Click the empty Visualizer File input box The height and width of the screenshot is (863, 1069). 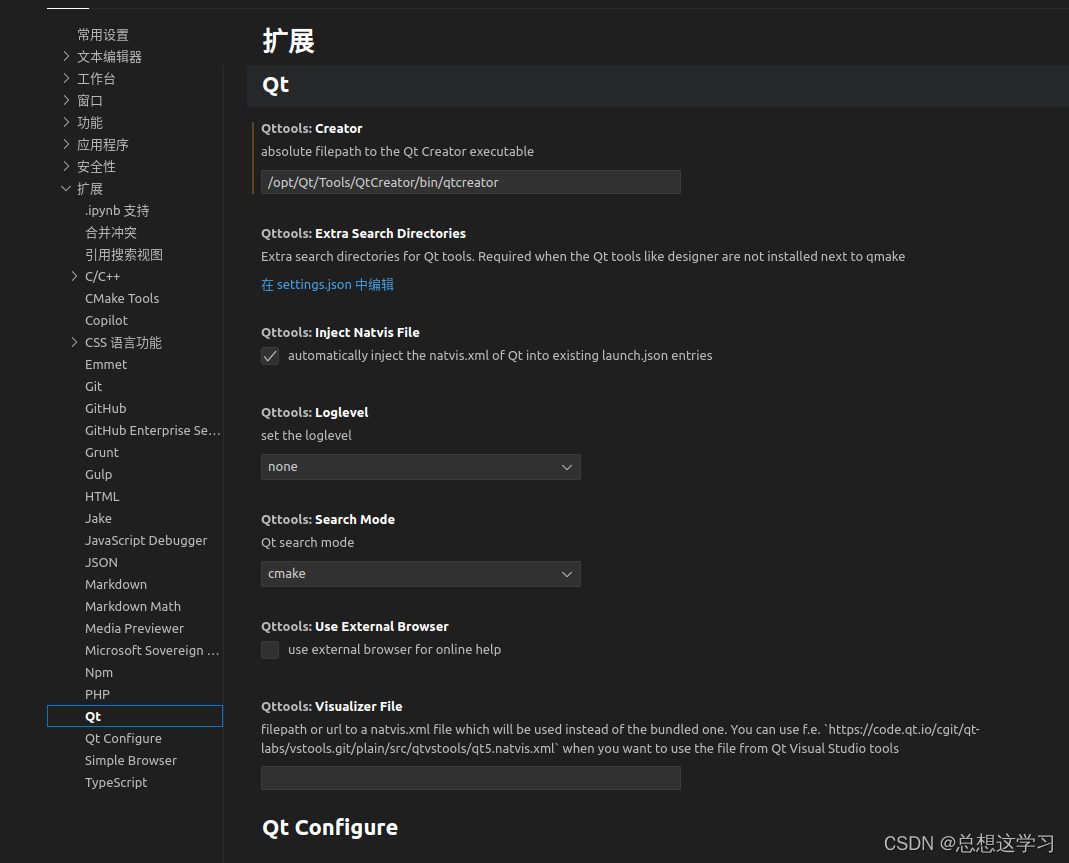[x=470, y=778]
